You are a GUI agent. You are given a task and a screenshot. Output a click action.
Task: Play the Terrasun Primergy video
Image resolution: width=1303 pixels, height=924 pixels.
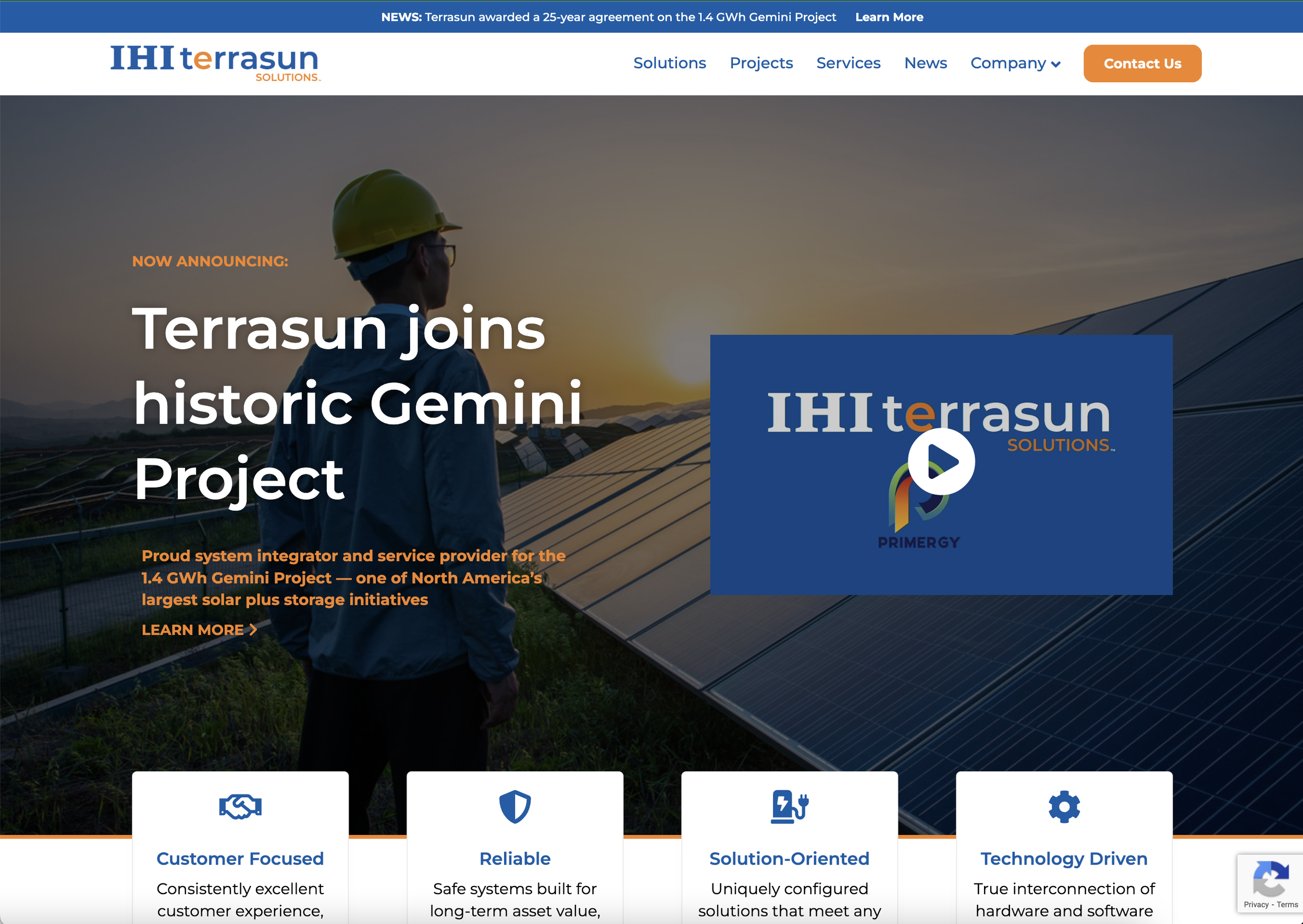pos(941,461)
